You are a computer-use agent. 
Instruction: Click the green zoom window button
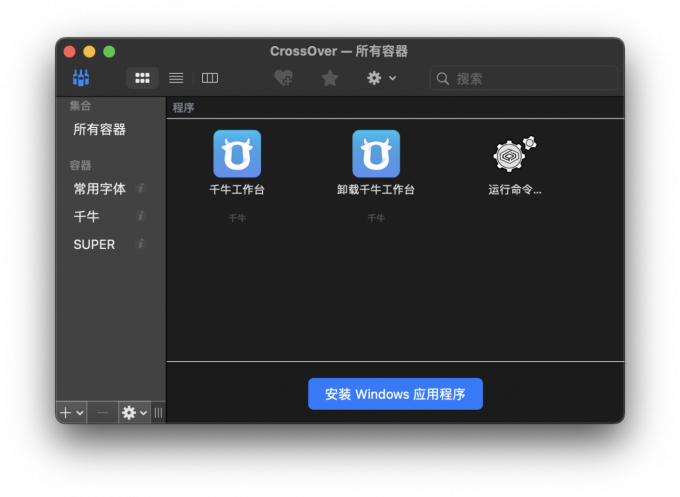pos(109,52)
